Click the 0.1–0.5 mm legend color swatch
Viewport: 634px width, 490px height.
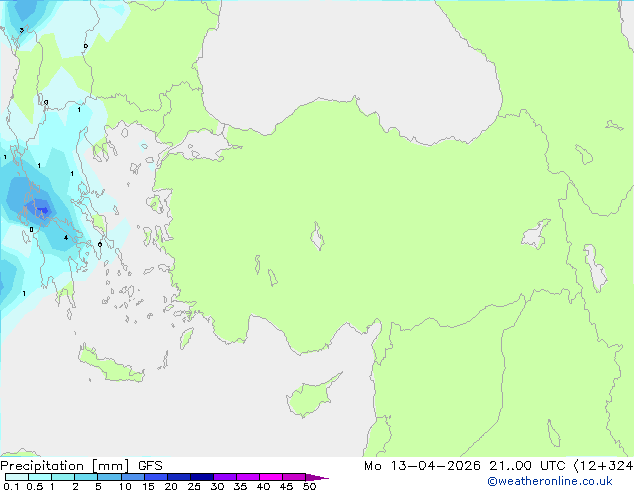click(x=17, y=477)
